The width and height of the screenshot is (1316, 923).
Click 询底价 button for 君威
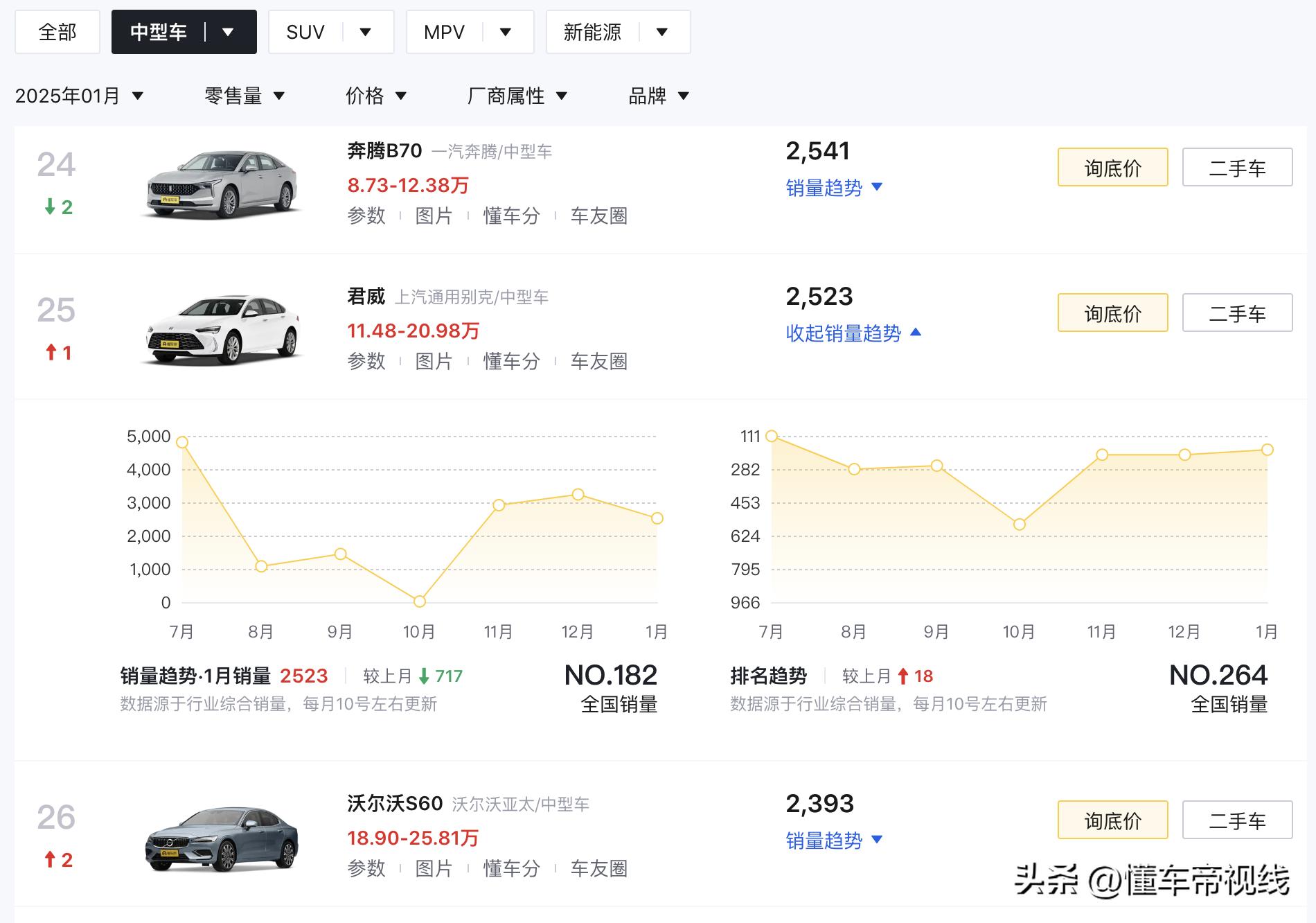tap(1112, 313)
